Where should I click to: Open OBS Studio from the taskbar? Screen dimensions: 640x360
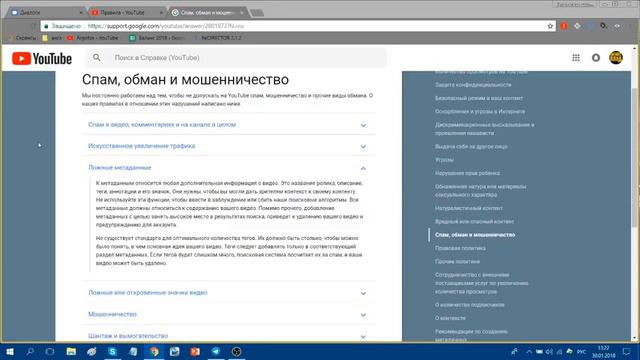(x=236, y=351)
